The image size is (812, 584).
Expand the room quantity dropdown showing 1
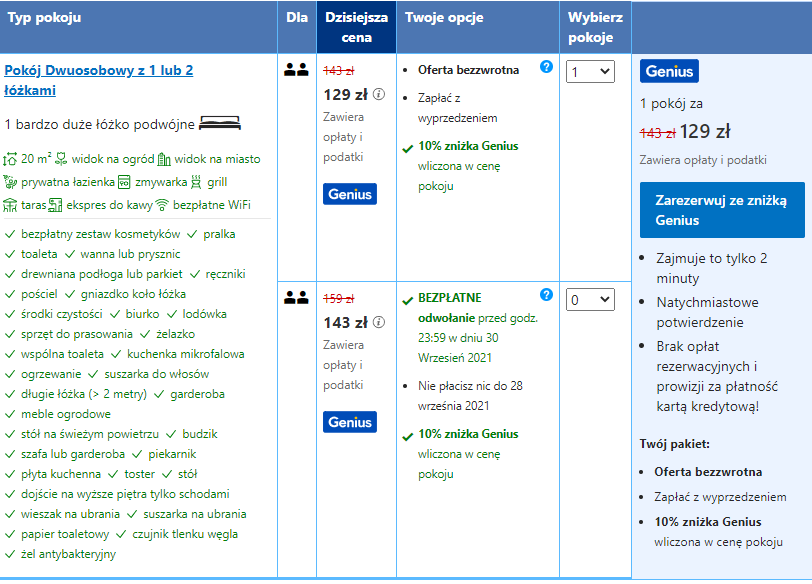590,71
